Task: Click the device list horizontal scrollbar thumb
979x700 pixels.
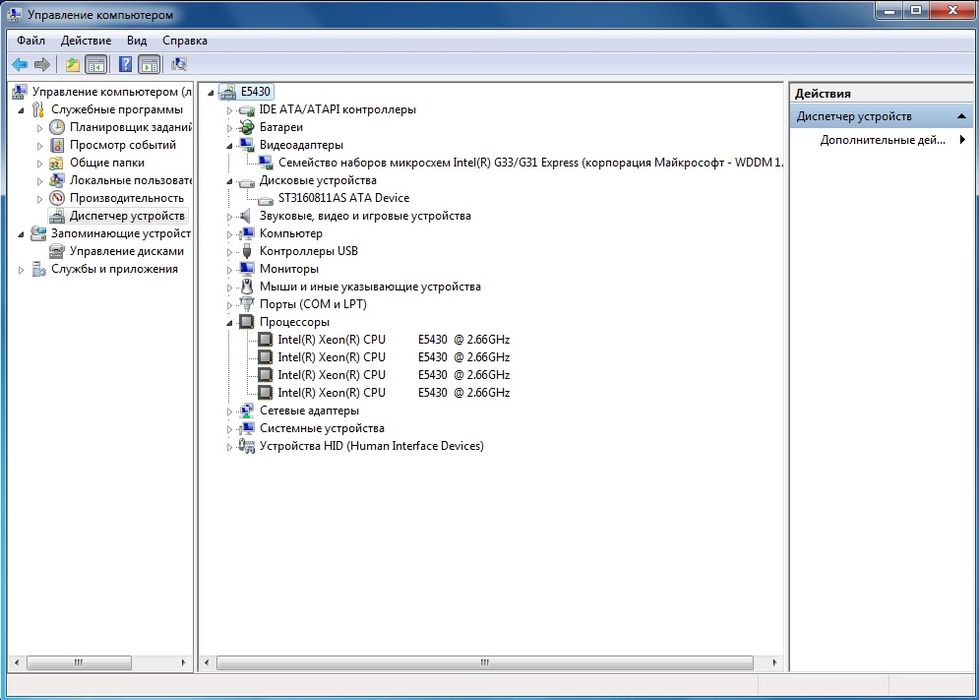Action: [485, 663]
